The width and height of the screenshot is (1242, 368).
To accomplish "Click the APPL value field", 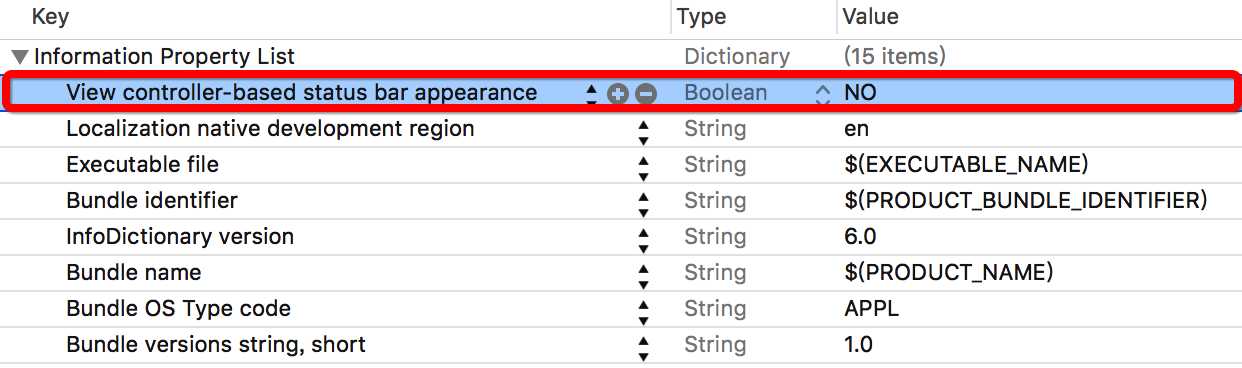I will [871, 309].
